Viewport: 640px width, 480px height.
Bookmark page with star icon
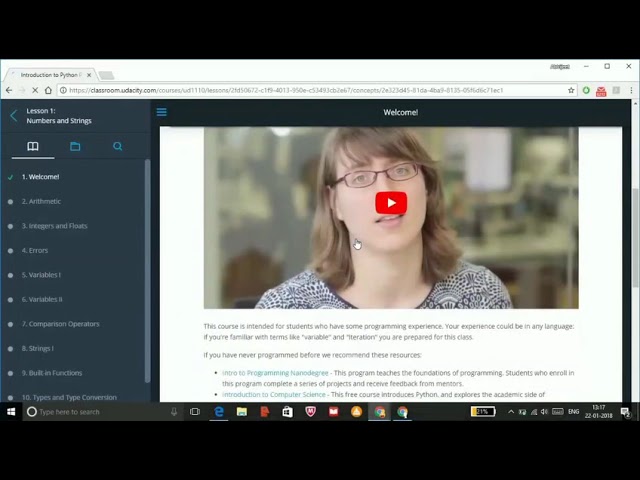[x=571, y=90]
